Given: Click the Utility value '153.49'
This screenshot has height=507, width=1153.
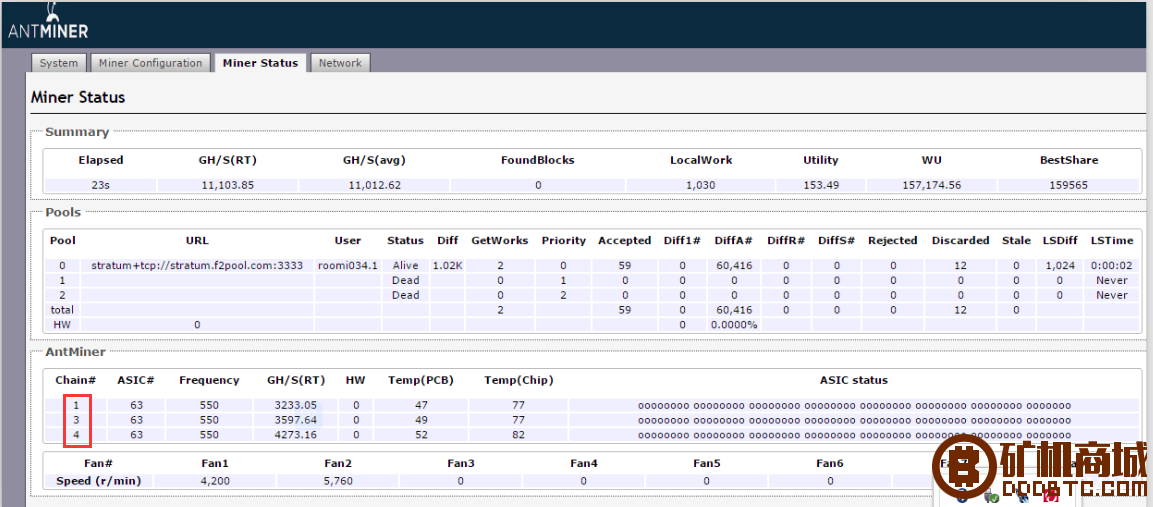Looking at the screenshot, I should pos(821,185).
